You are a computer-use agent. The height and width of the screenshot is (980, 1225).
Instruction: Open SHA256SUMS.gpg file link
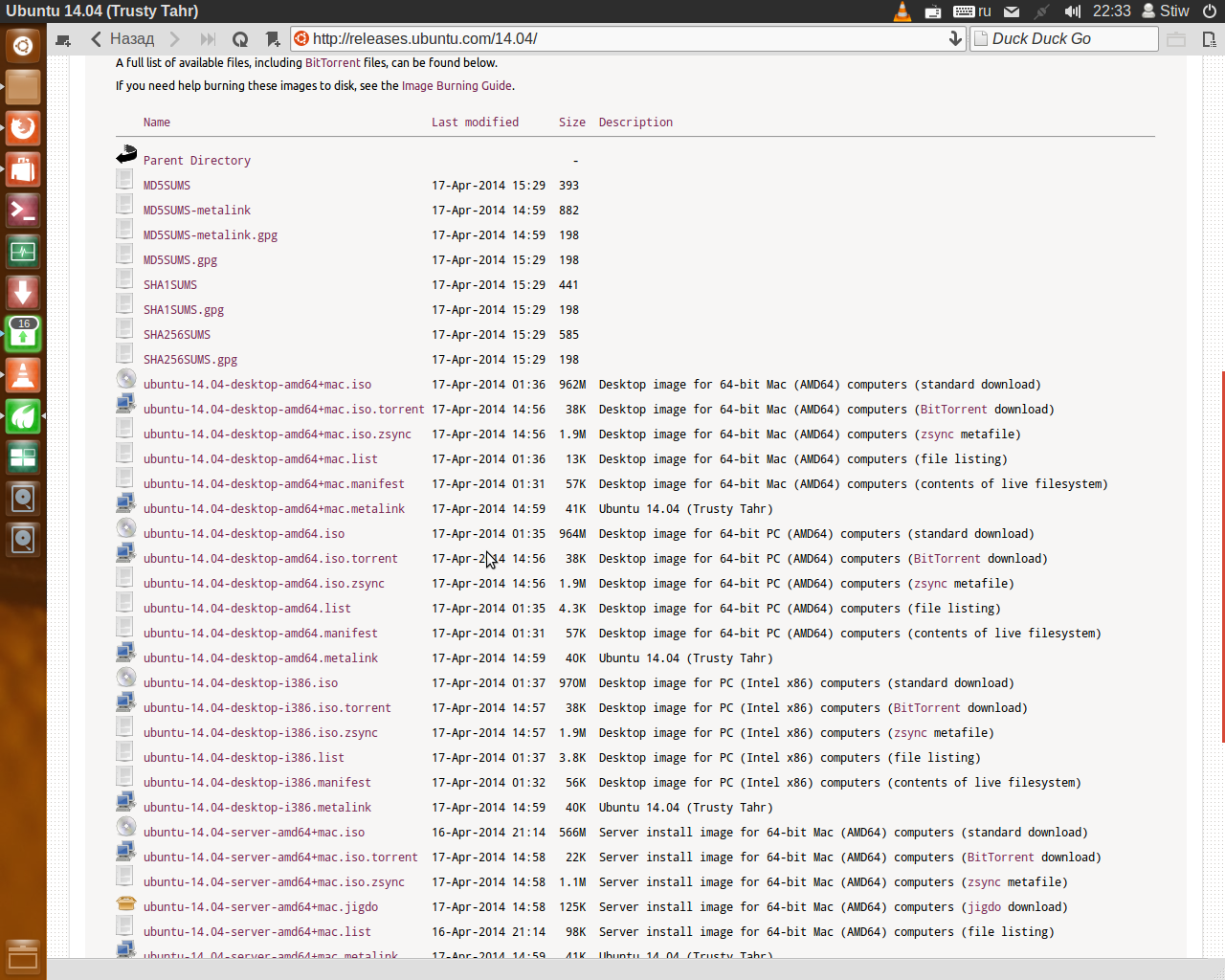click(190, 360)
